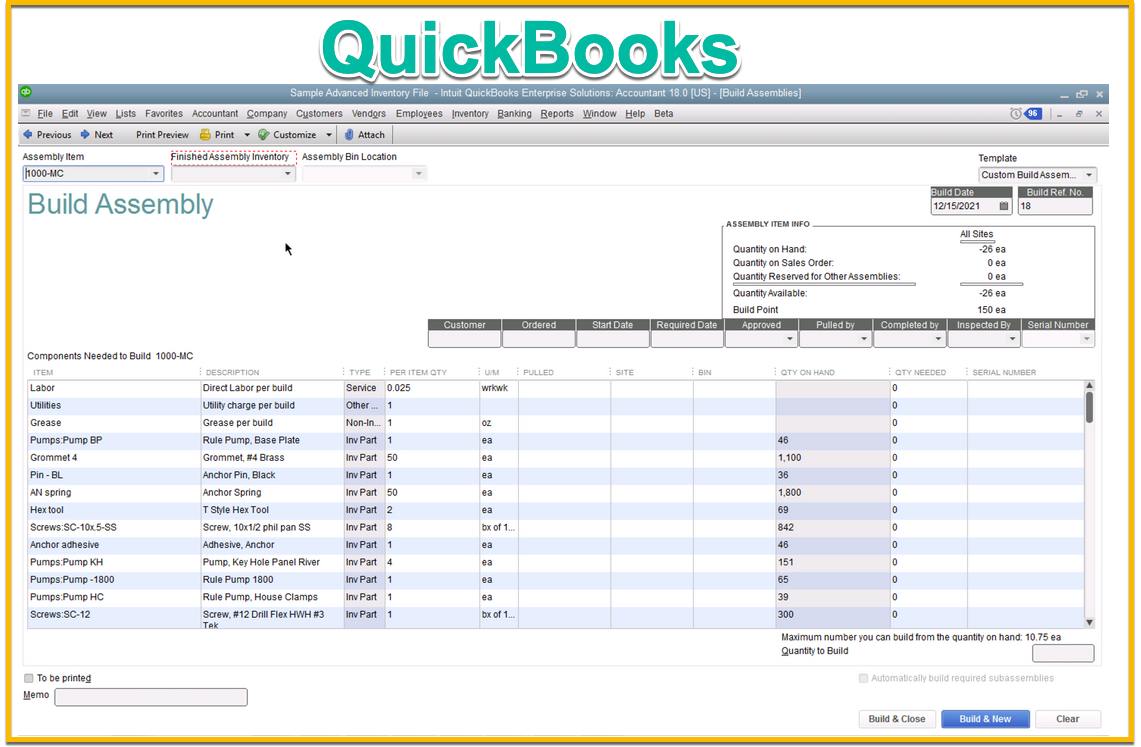Select the Grommet 4 item cell
This screenshot has height=747, width=1141.
pos(114,458)
